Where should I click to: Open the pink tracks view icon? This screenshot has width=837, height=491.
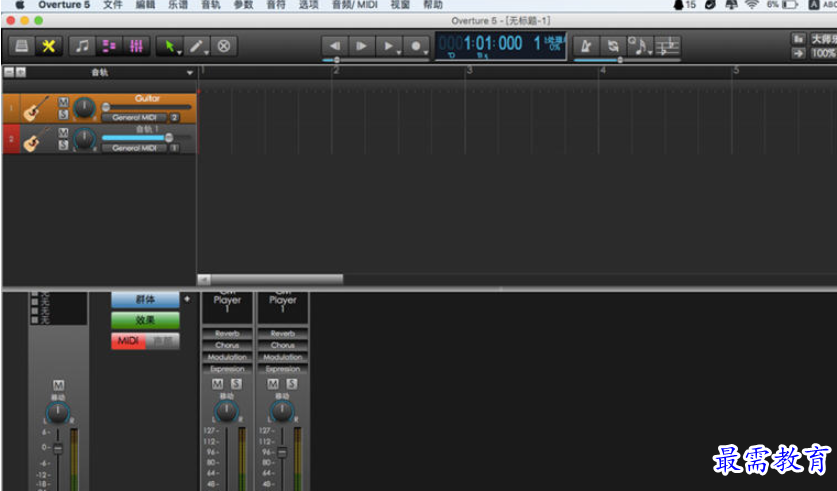[109, 46]
